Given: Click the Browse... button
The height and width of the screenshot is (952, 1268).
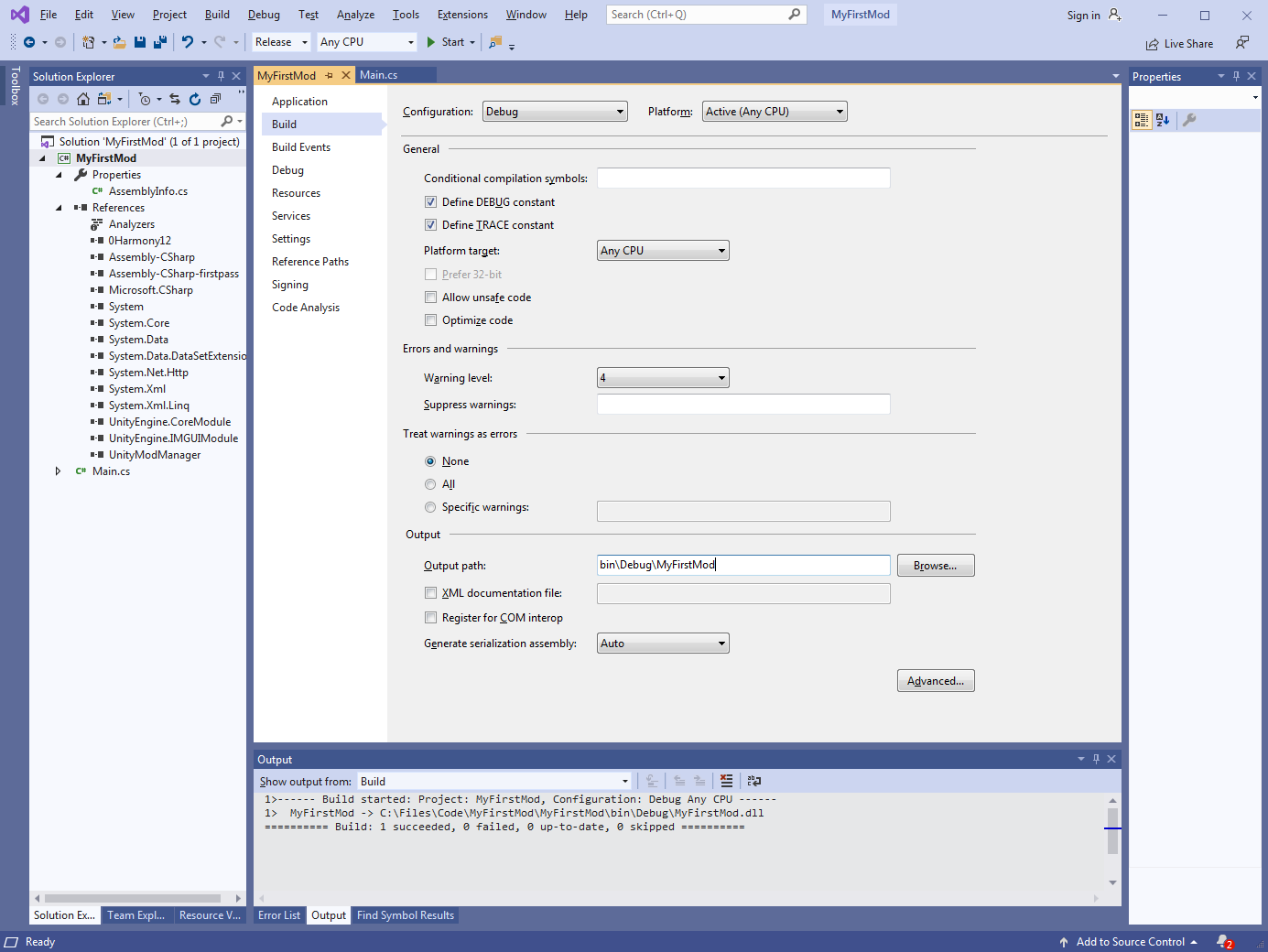Looking at the screenshot, I should [x=936, y=566].
